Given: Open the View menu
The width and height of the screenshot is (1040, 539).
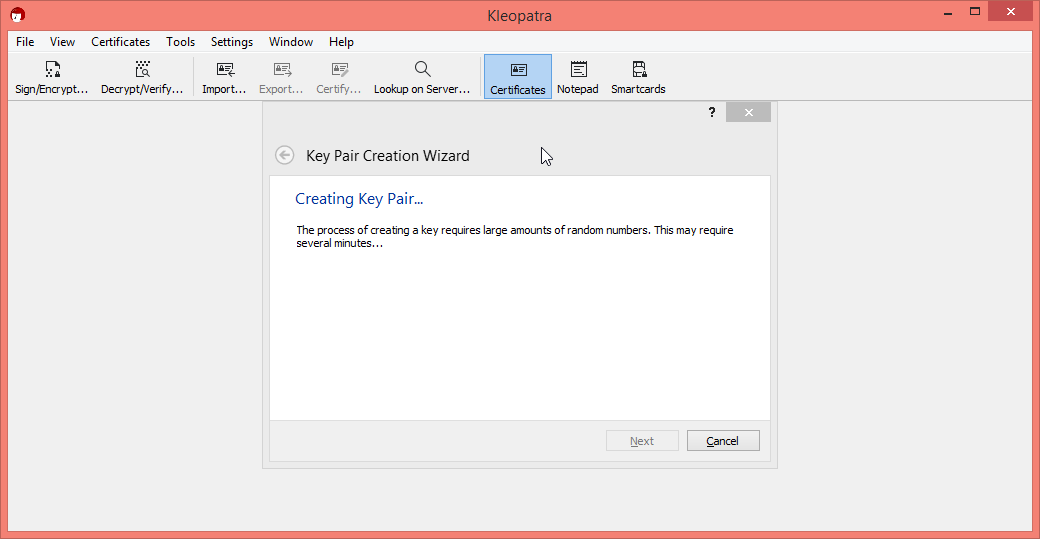Looking at the screenshot, I should pyautogui.click(x=63, y=42).
